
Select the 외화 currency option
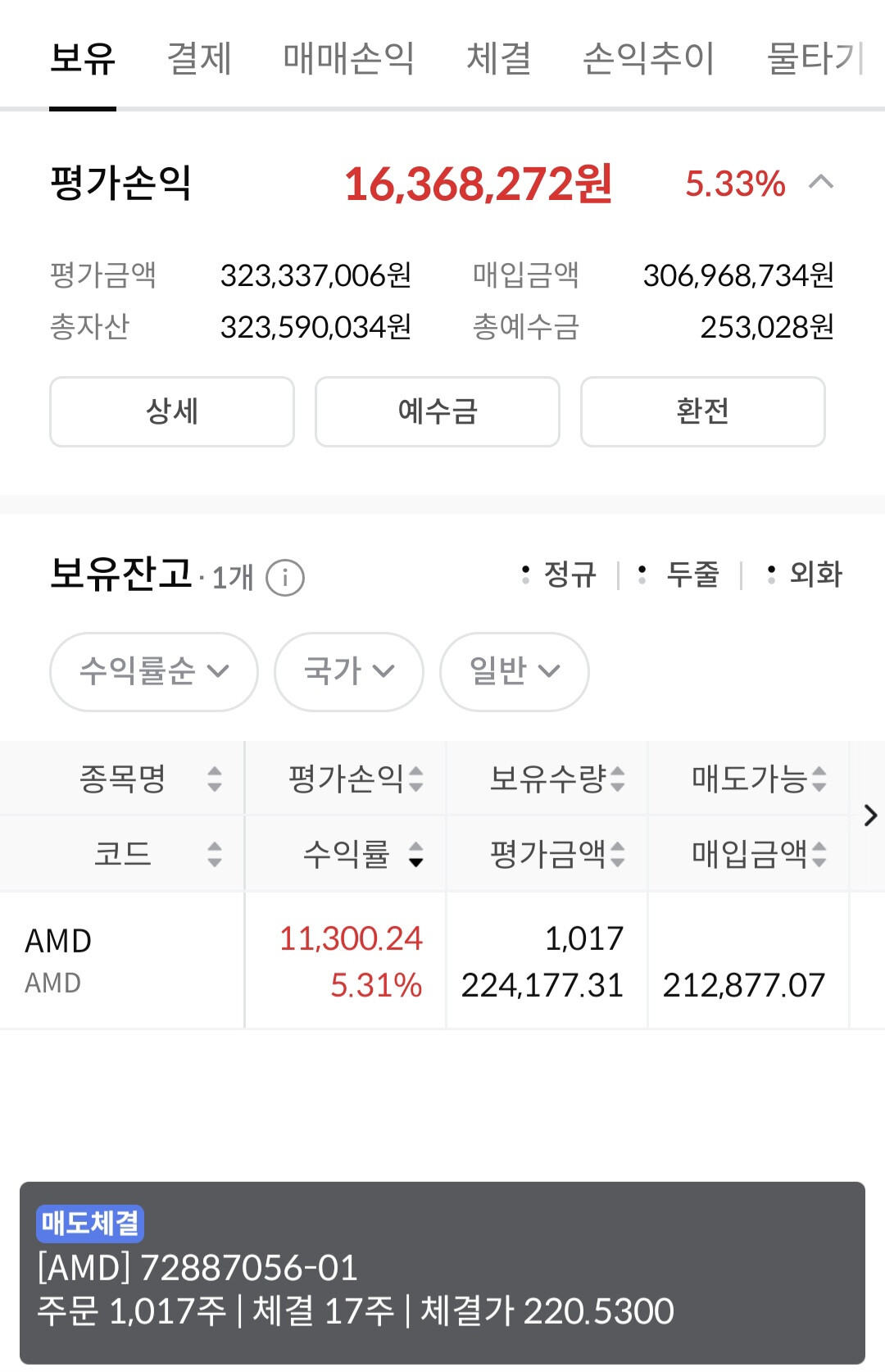pos(806,575)
